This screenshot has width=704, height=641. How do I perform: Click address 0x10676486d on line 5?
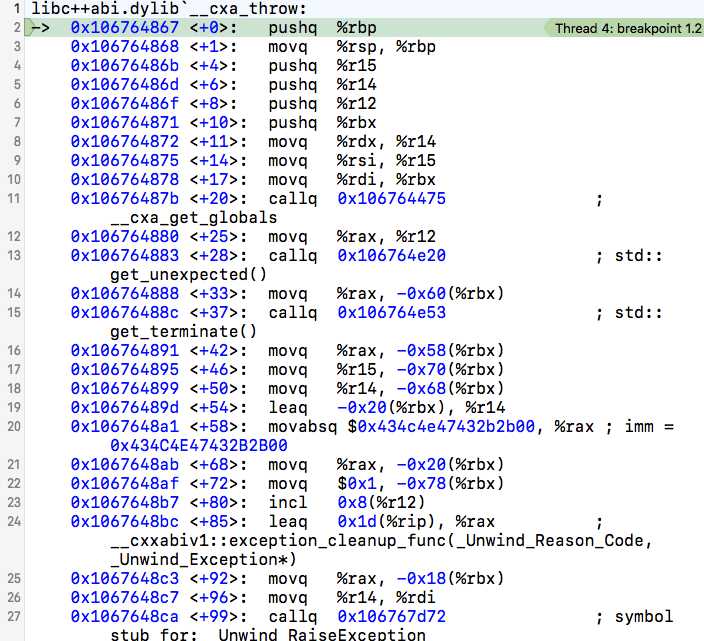[x=125, y=85]
